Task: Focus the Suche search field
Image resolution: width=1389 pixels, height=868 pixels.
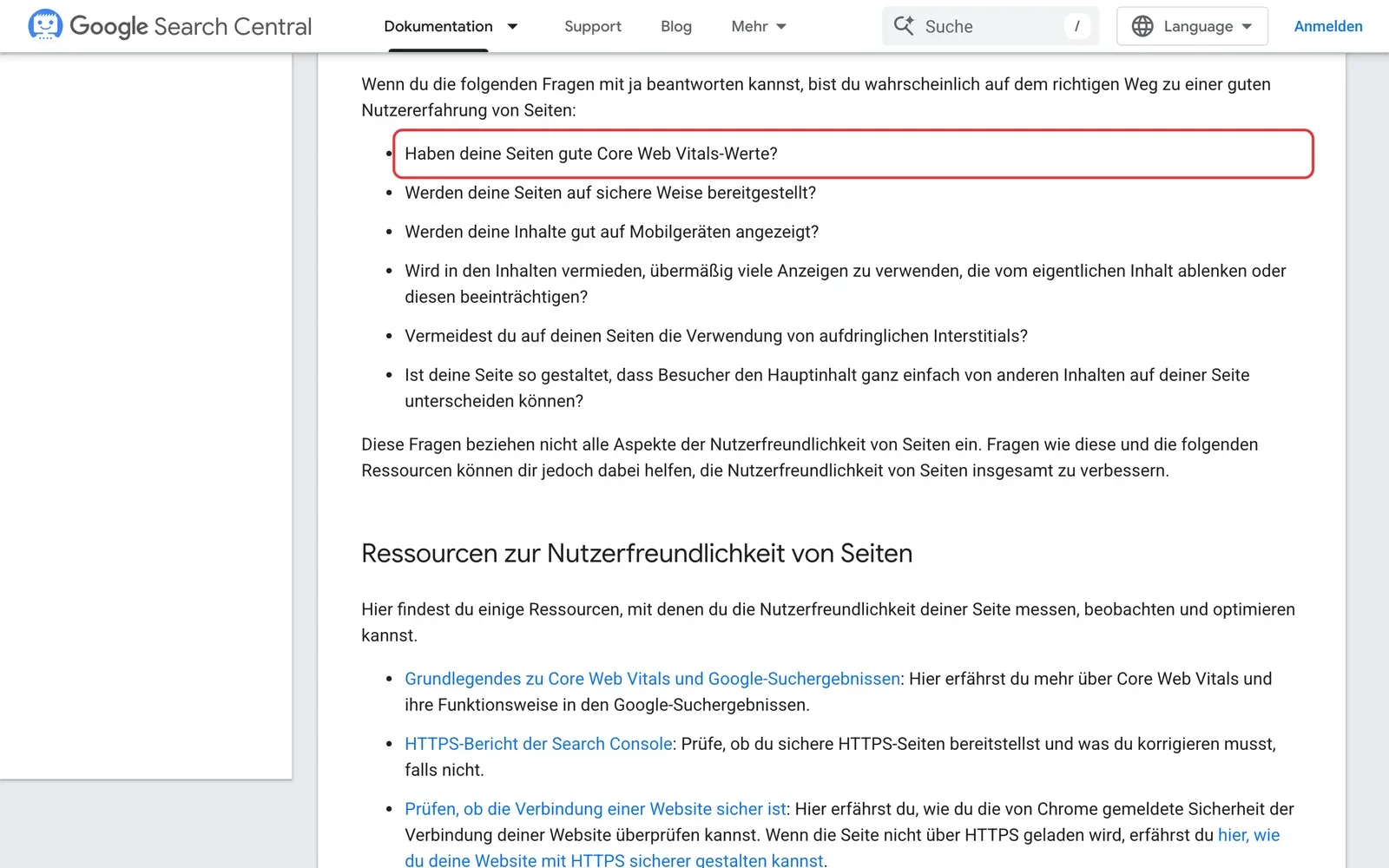Action: point(991,26)
